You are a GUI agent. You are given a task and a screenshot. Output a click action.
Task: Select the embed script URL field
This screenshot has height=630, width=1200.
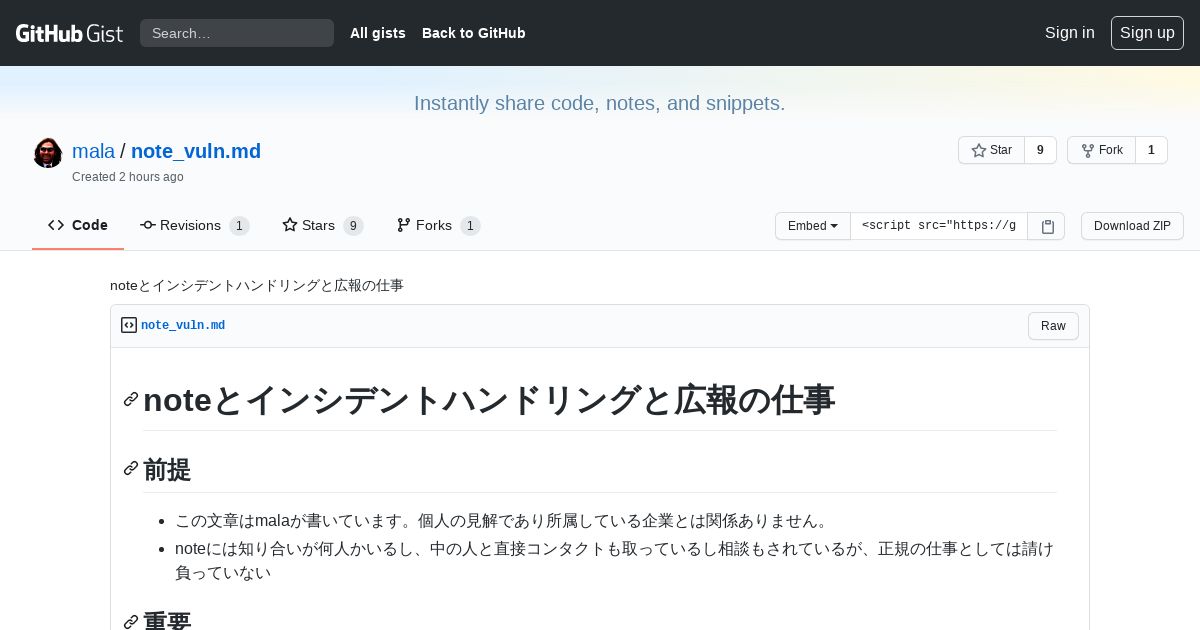point(939,226)
